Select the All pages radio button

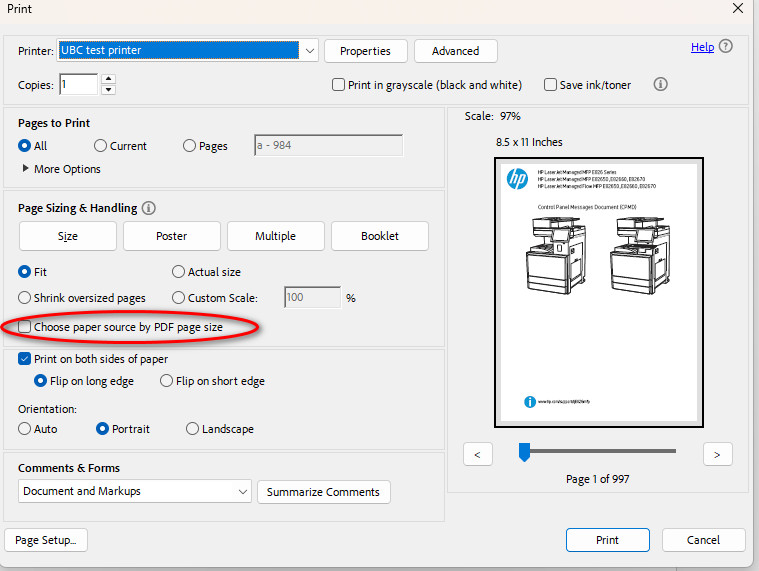click(24, 146)
